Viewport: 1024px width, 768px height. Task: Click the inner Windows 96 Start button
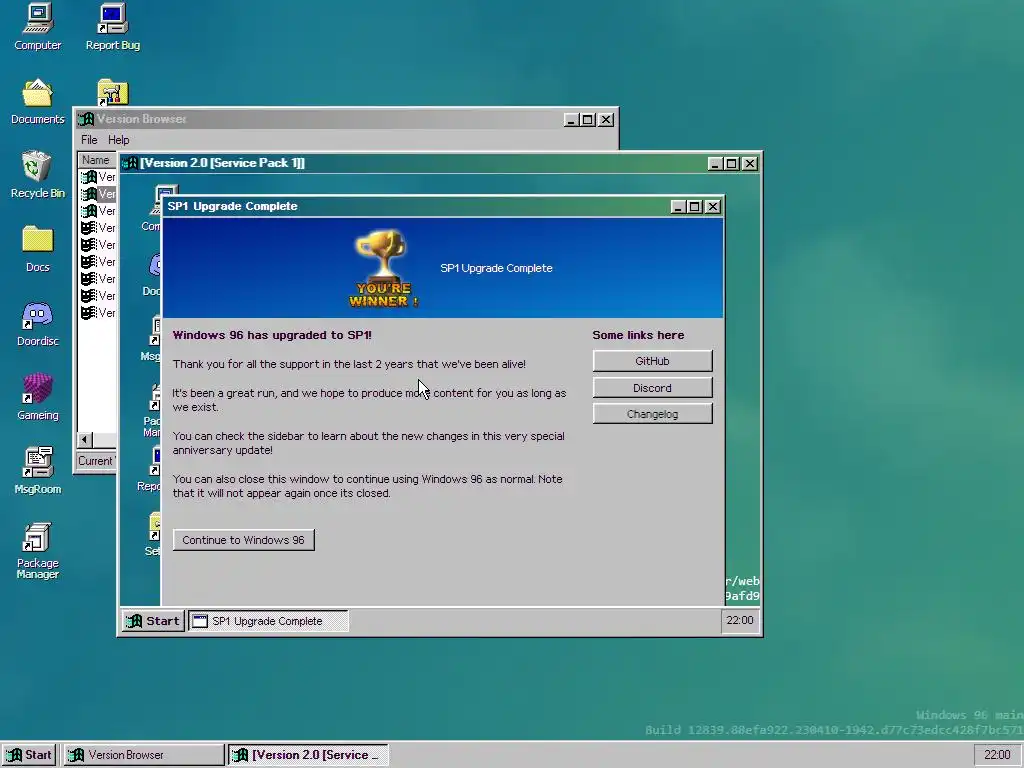(153, 621)
